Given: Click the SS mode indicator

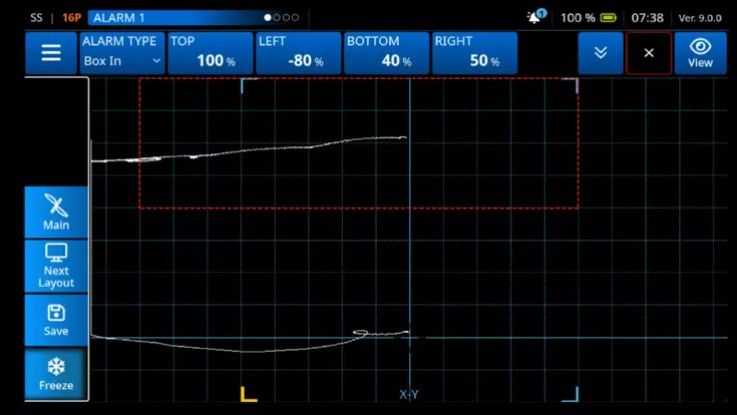Looking at the screenshot, I should [36, 18].
